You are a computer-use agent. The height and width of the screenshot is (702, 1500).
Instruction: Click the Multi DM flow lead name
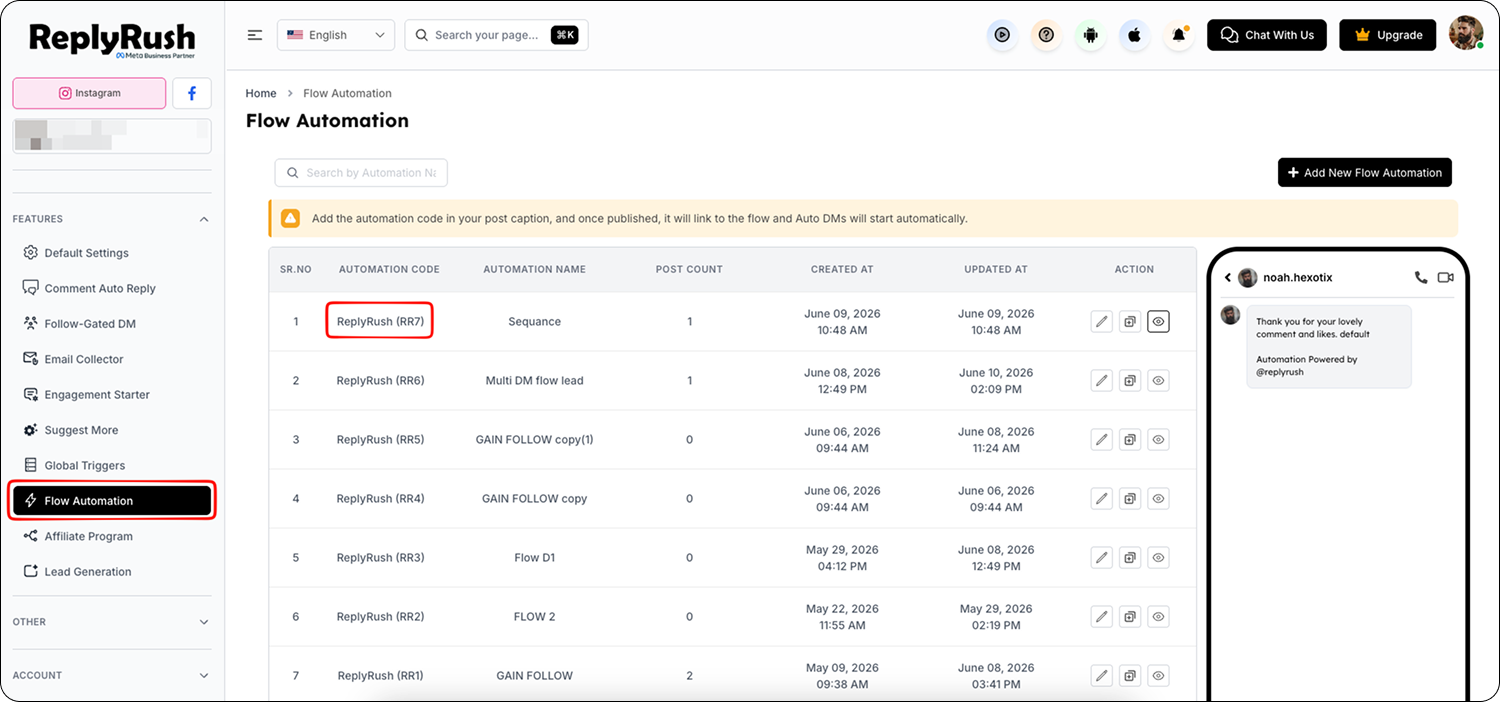[x=534, y=381]
